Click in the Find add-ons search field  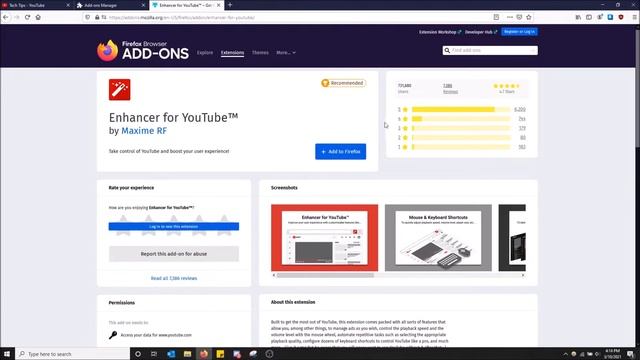tap(490, 51)
